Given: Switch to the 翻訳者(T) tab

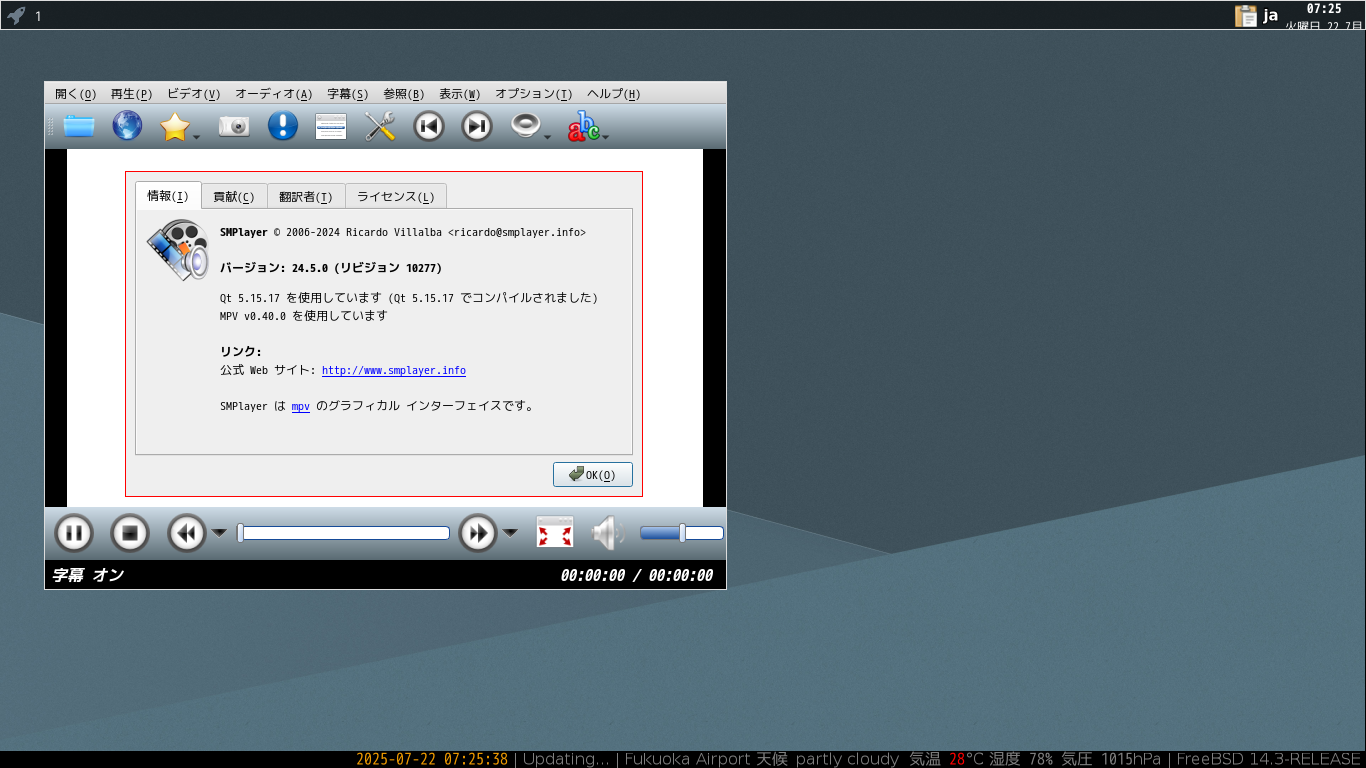Looking at the screenshot, I should coord(306,197).
